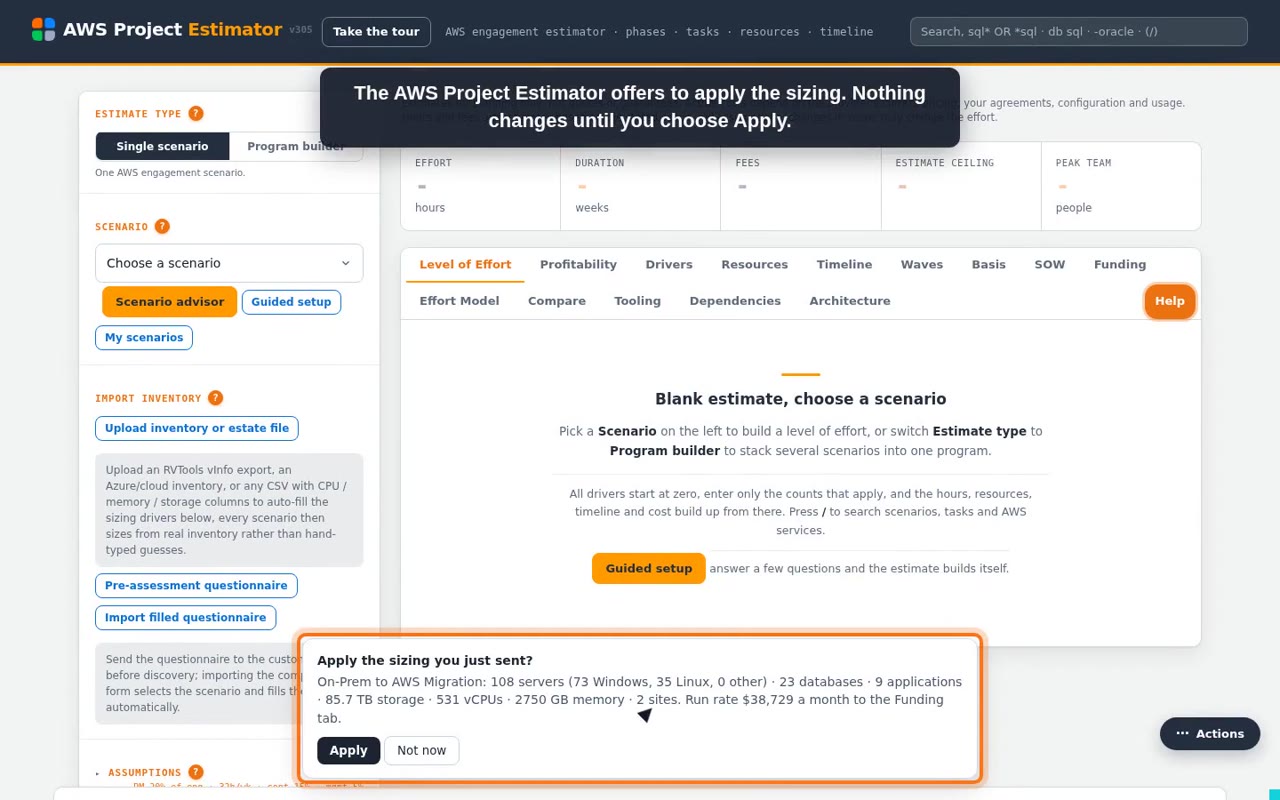View the Basis tab

coord(988,264)
